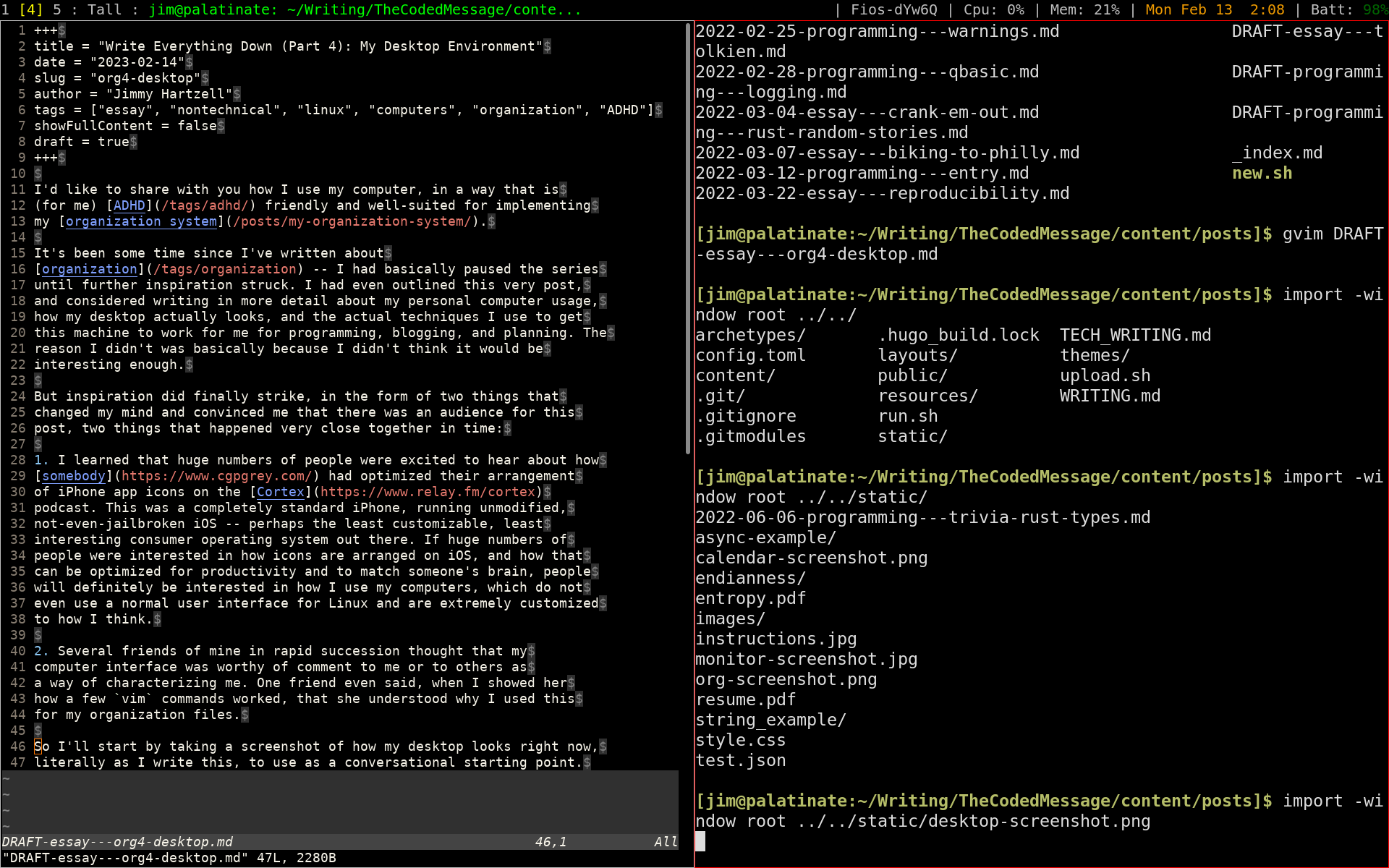This screenshot has height=868, width=1389.
Task: Click the Tall layout indicator
Action: click(x=103, y=9)
